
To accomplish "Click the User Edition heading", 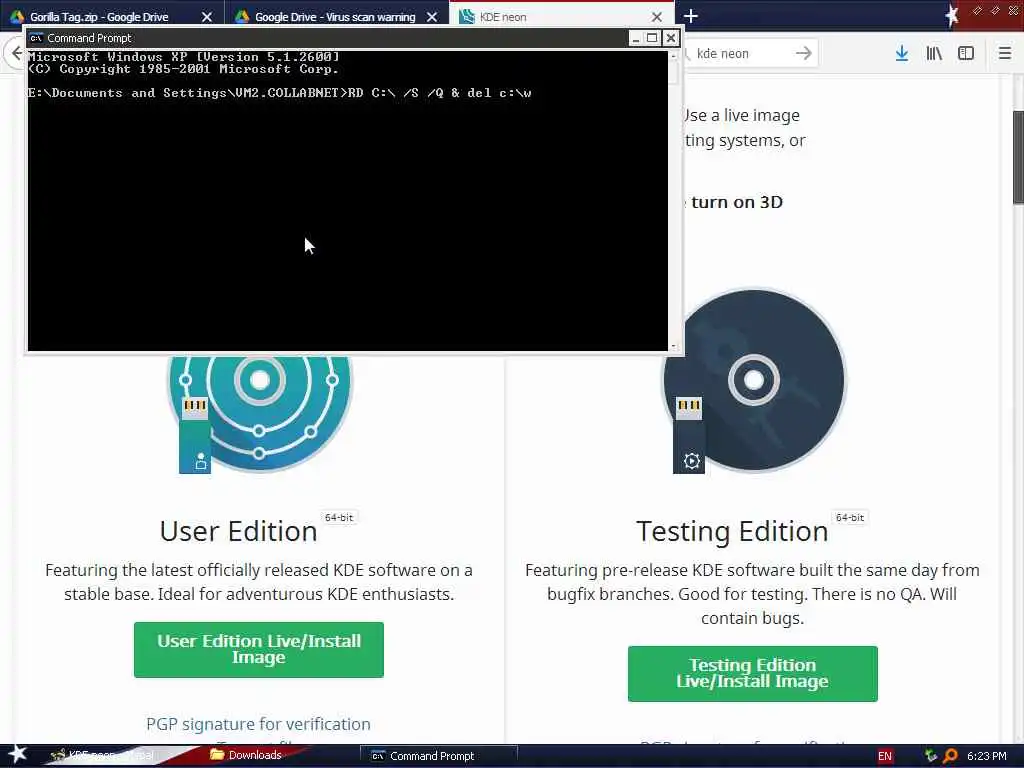I will click(x=238, y=531).
